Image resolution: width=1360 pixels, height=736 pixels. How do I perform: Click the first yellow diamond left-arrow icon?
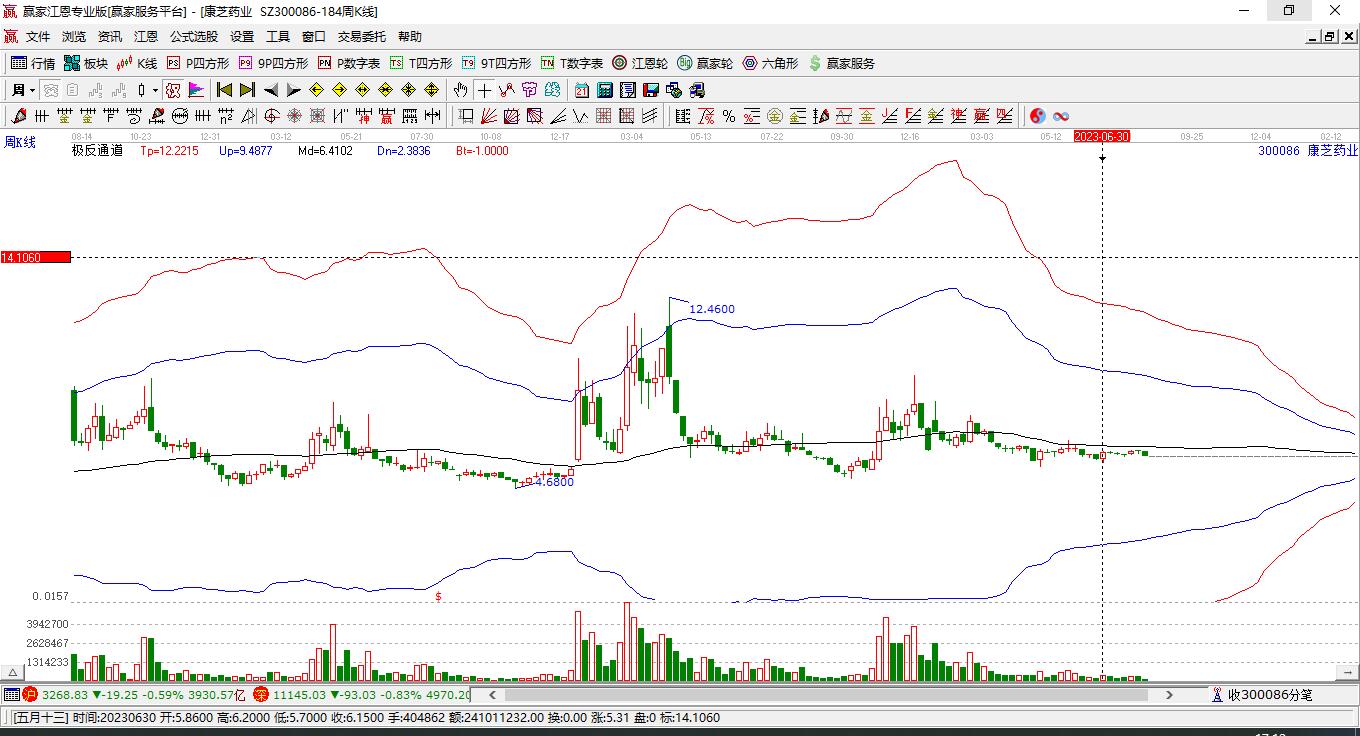316,90
